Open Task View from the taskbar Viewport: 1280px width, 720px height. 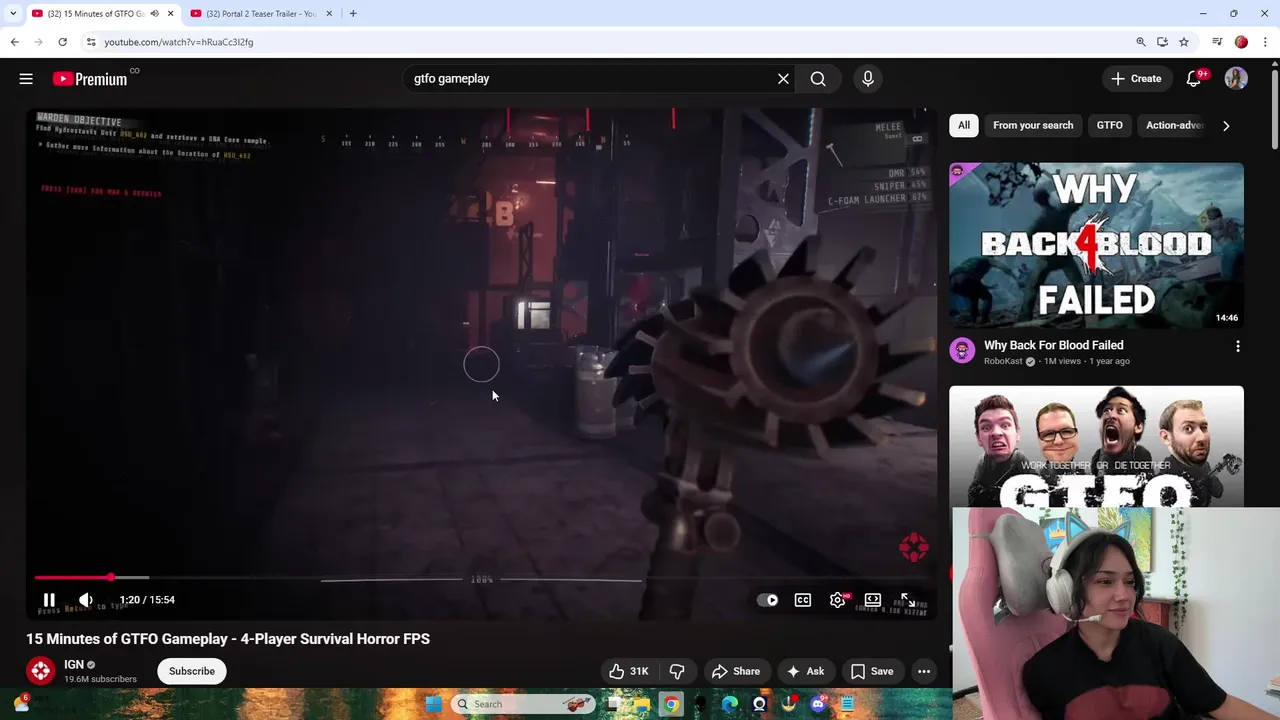click(x=612, y=704)
